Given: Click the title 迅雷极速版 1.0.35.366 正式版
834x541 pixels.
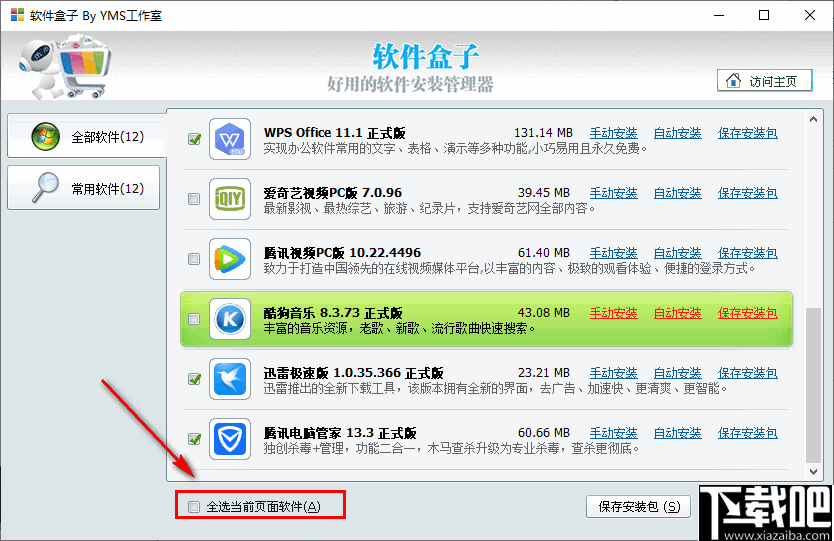Looking at the screenshot, I should tap(353, 373).
